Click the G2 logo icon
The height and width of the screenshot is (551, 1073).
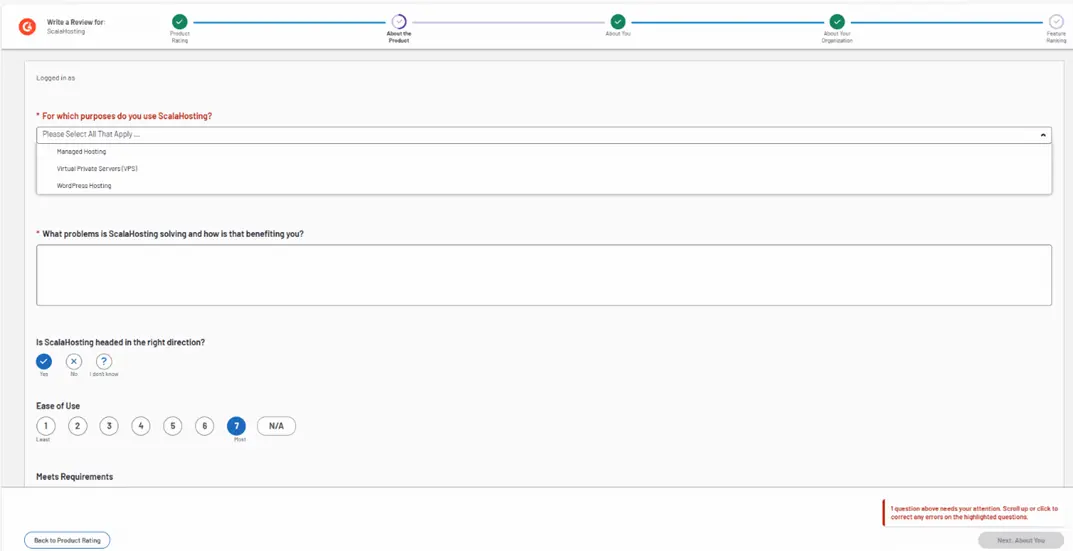27,26
